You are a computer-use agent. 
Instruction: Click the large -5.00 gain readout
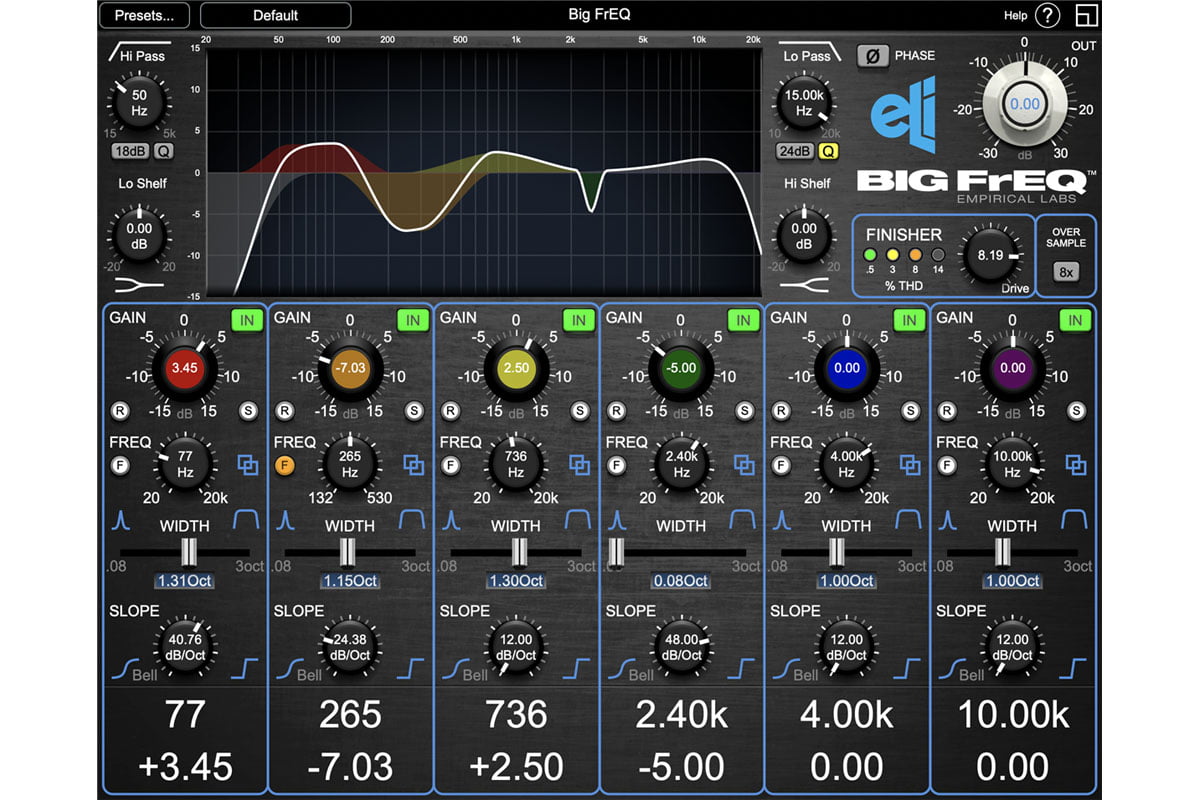click(x=681, y=766)
